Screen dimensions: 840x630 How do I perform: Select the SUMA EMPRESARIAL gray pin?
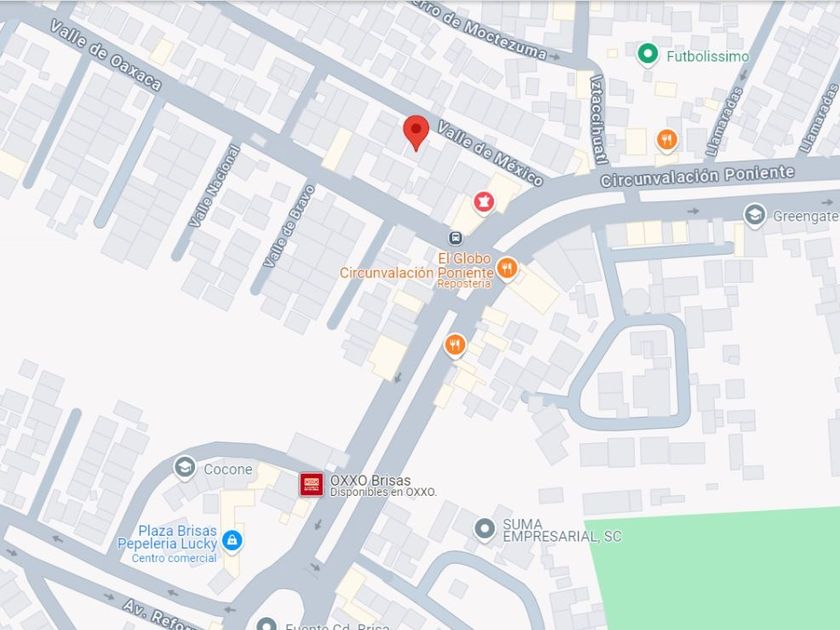[485, 530]
